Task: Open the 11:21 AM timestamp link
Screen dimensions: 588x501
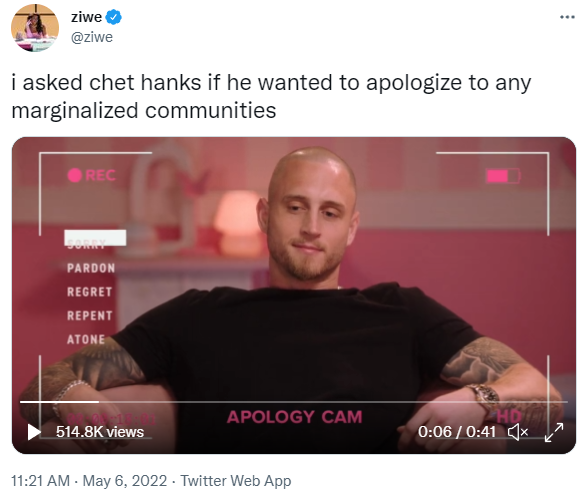Action: pyautogui.click(x=40, y=481)
